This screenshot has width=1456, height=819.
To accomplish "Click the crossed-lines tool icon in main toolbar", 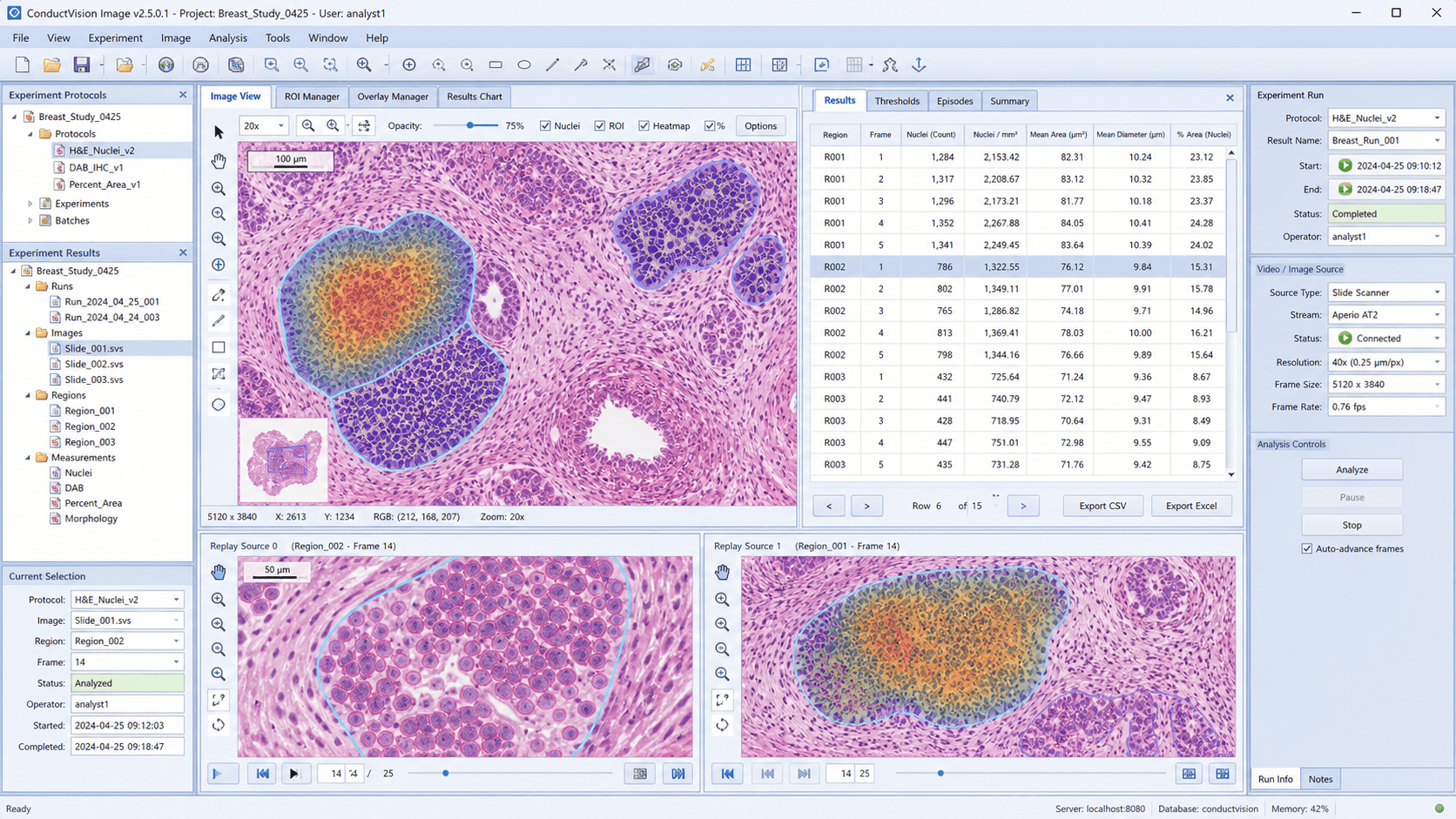I will [609, 65].
